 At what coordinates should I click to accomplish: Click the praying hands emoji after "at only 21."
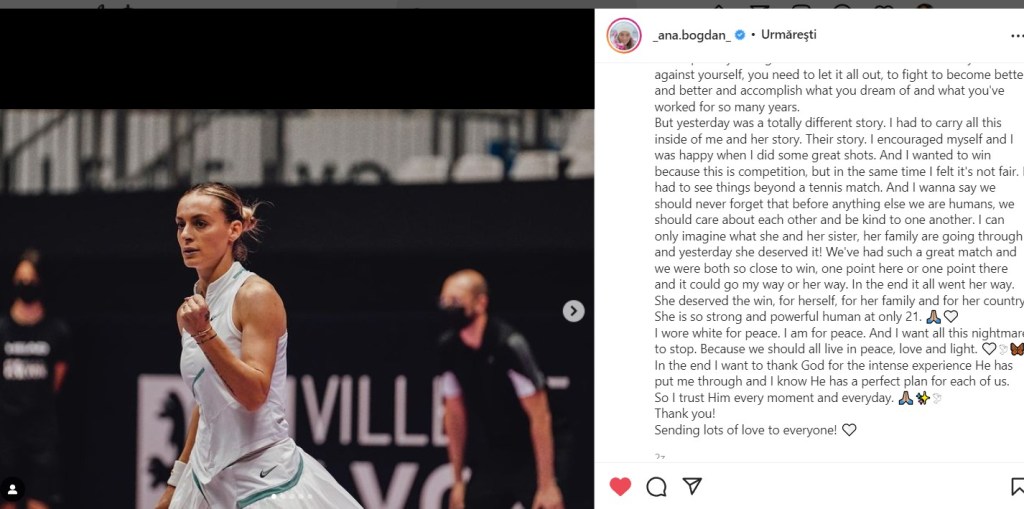pos(933,317)
